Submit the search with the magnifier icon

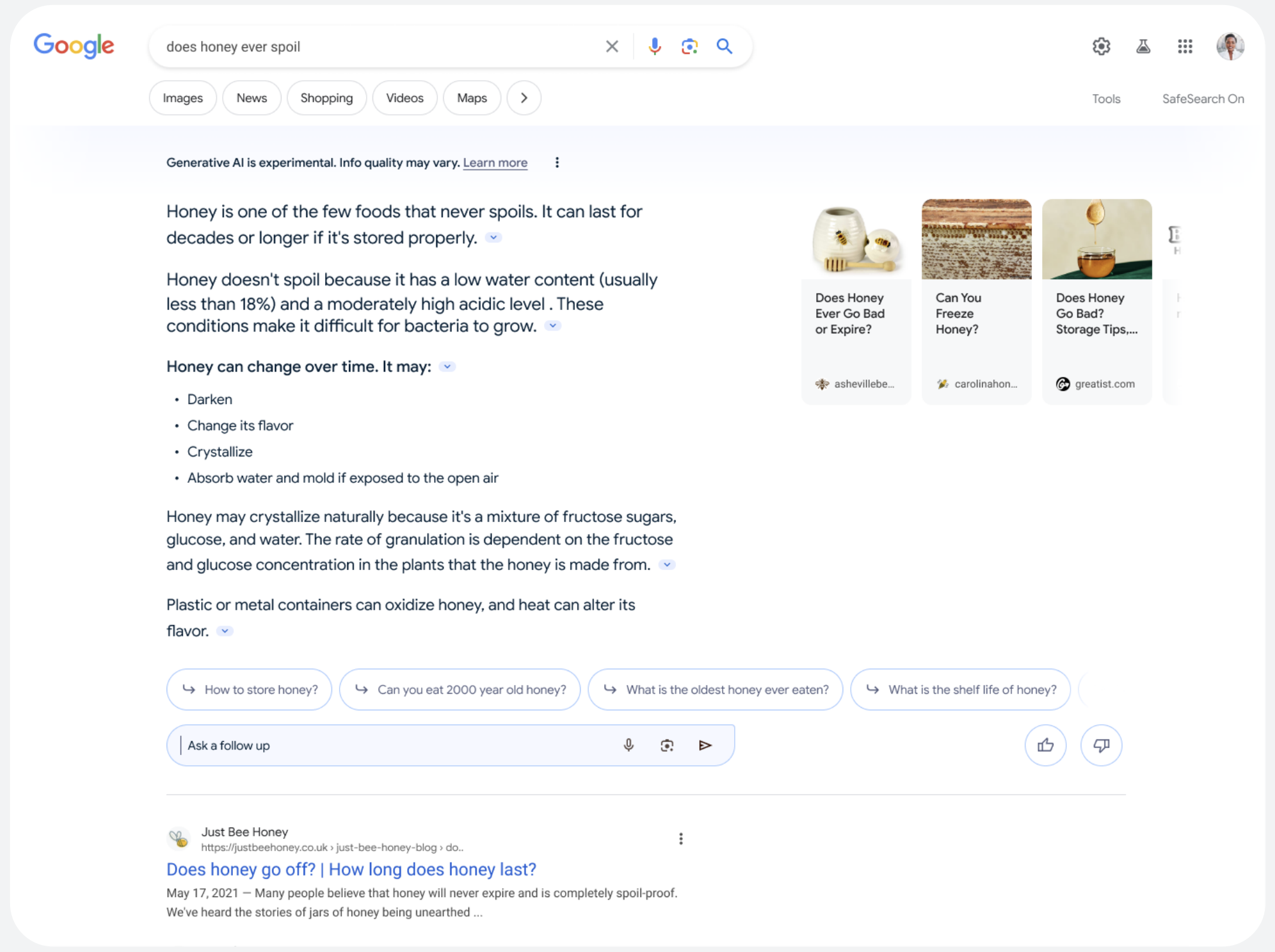point(724,46)
